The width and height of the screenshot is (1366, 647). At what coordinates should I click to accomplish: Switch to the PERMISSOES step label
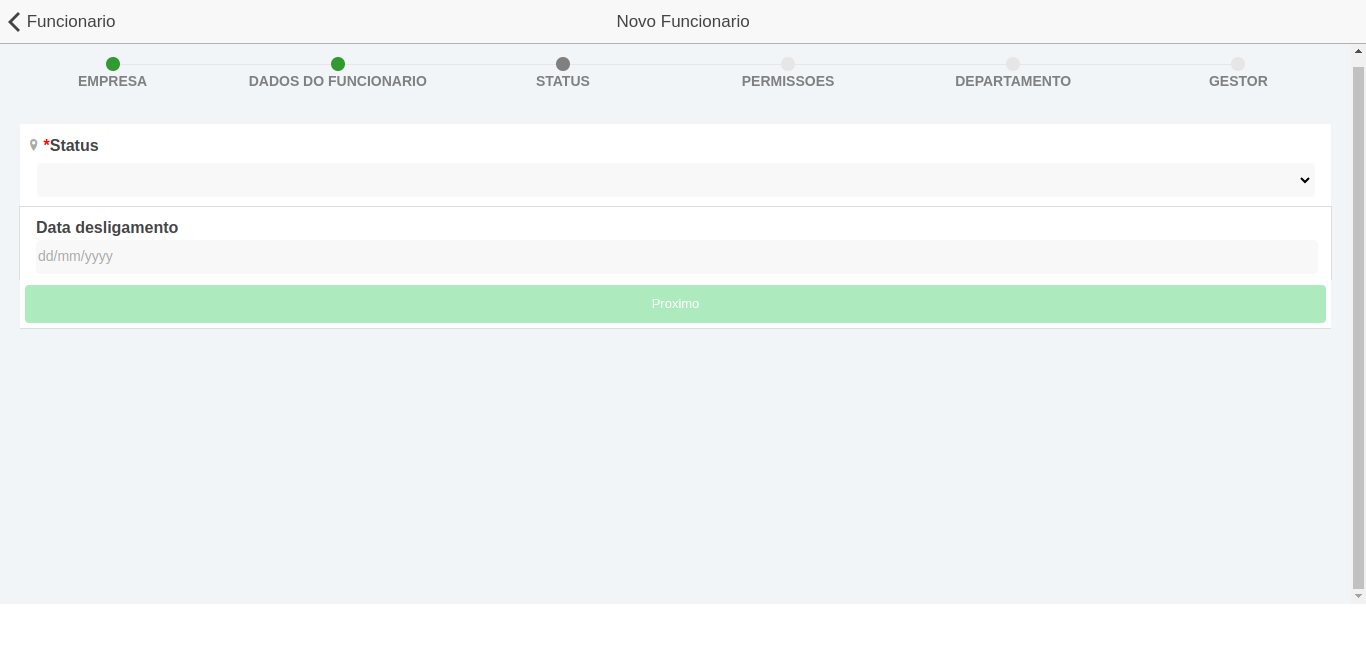788,81
